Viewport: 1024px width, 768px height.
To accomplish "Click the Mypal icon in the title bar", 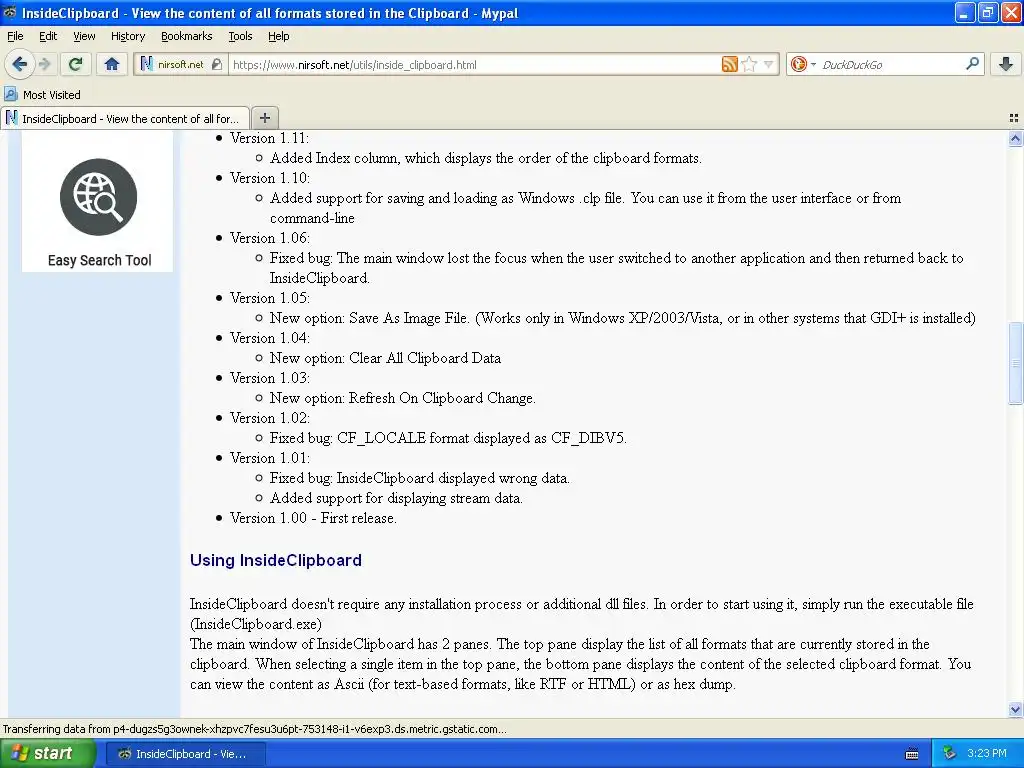I will pyautogui.click(x=9, y=12).
